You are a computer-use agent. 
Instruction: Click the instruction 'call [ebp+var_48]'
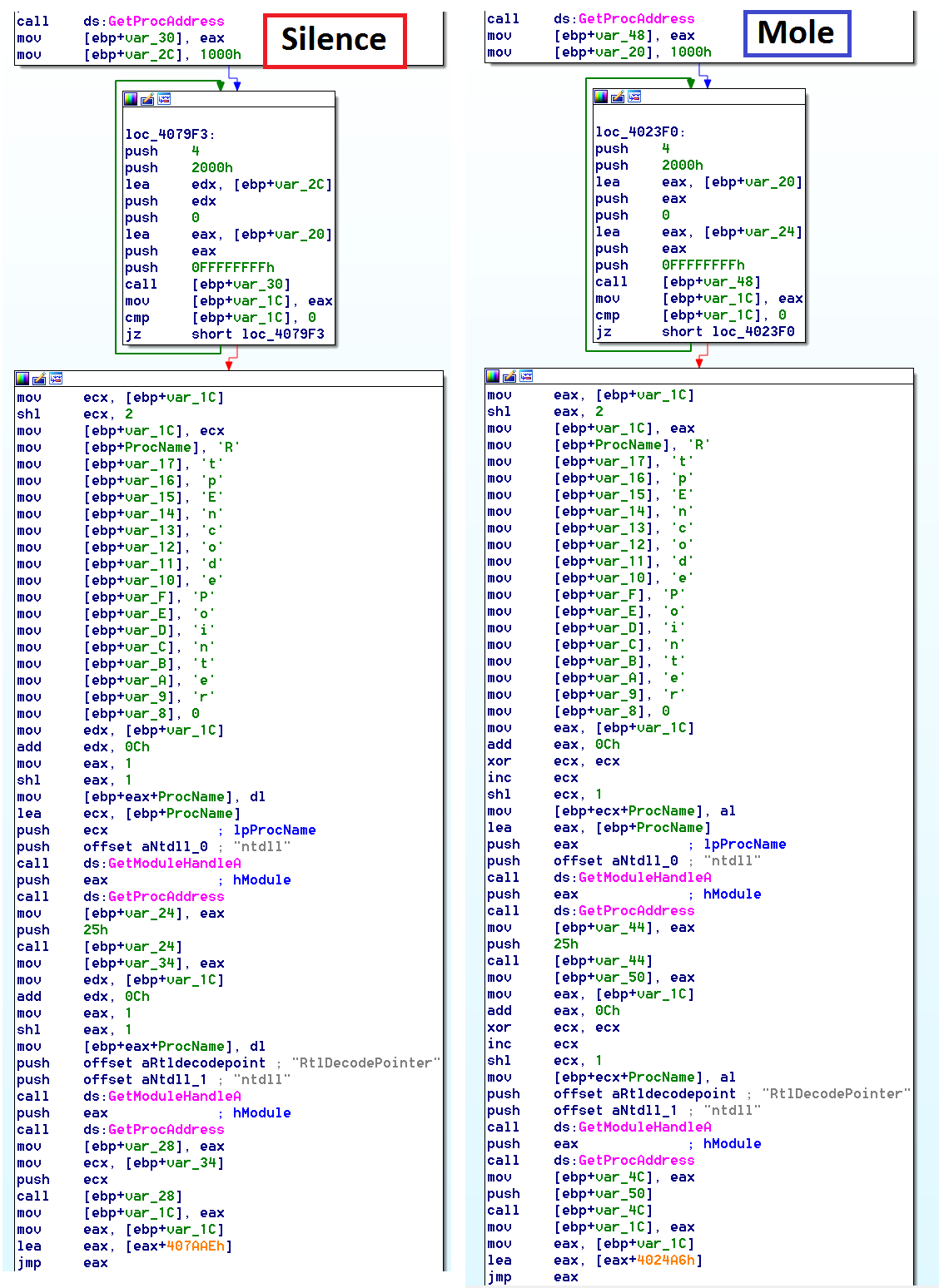(678, 282)
